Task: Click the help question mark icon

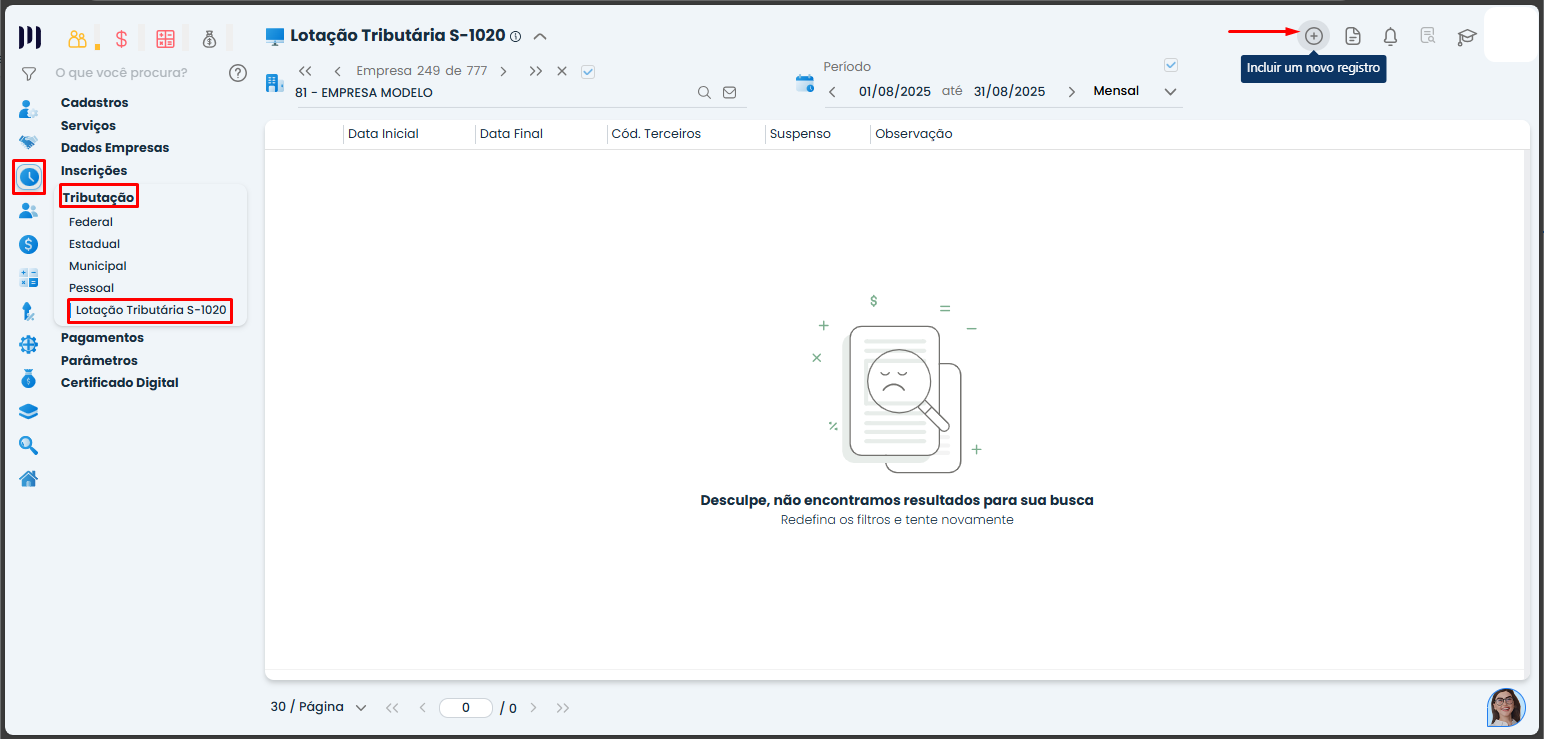Action: click(x=237, y=72)
